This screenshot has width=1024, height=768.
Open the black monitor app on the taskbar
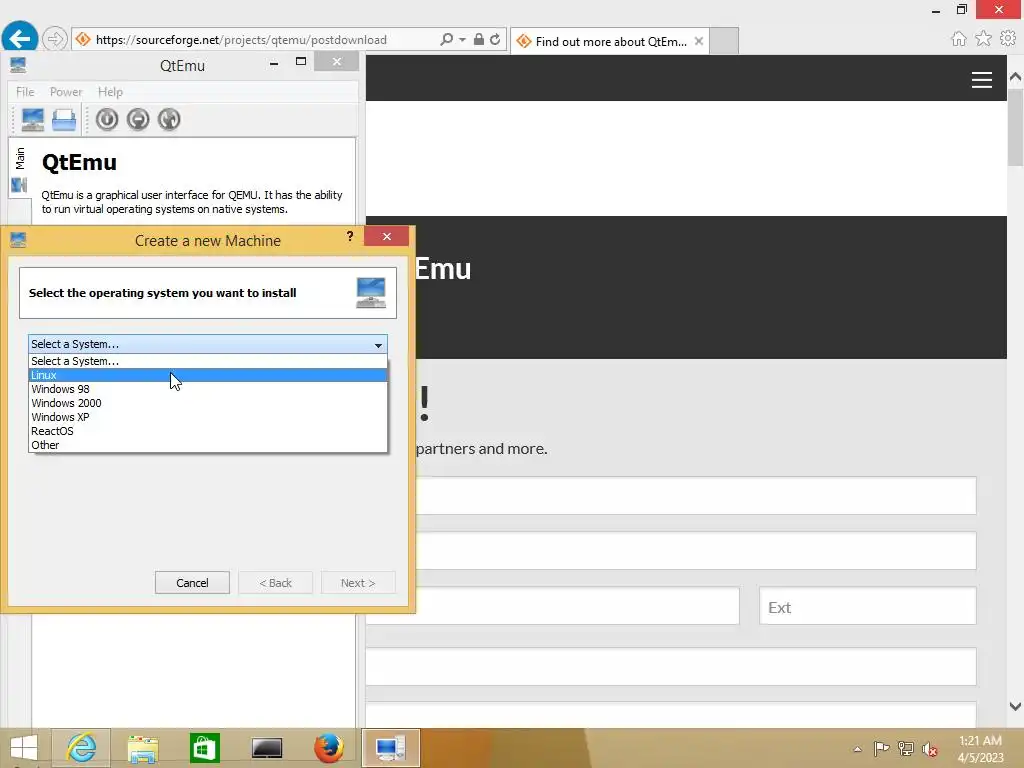pos(267,748)
